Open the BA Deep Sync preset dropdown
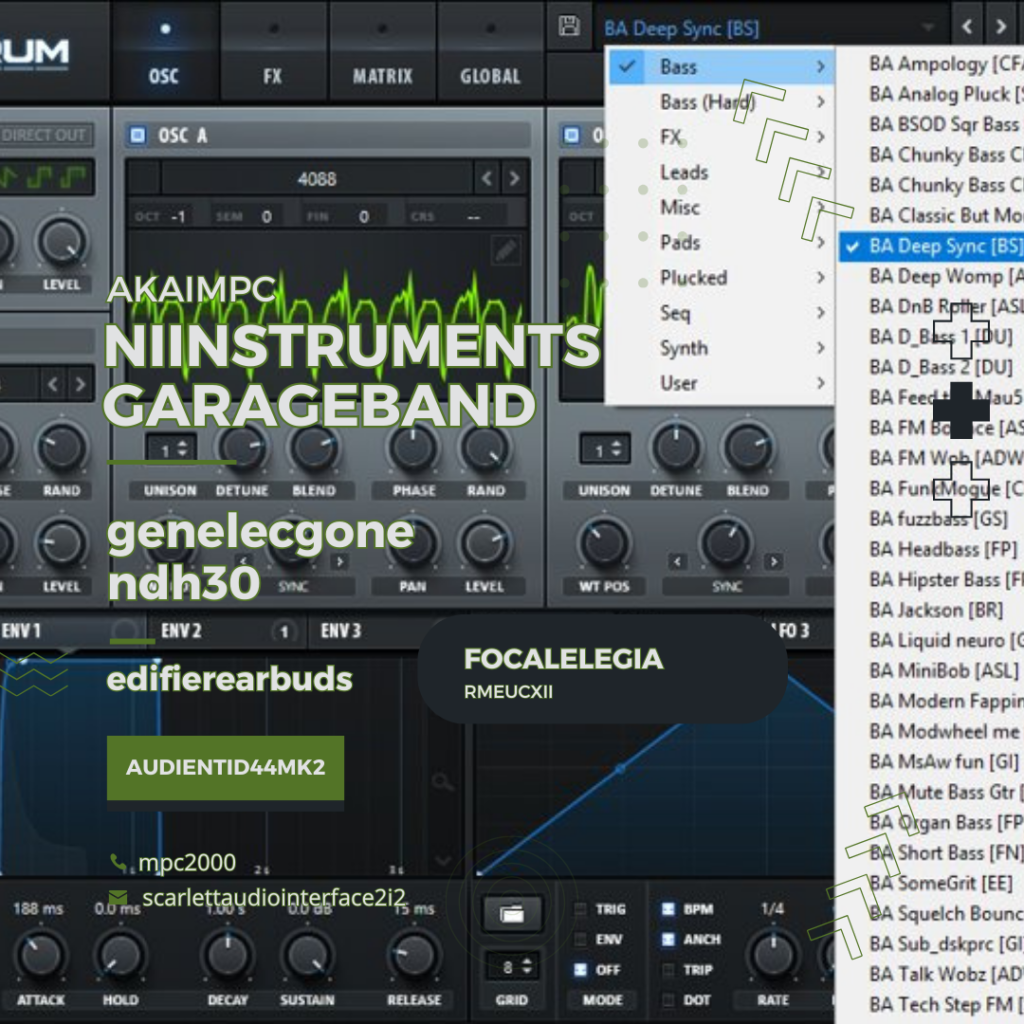Screen dimensions: 1024x1024 click(x=771, y=28)
